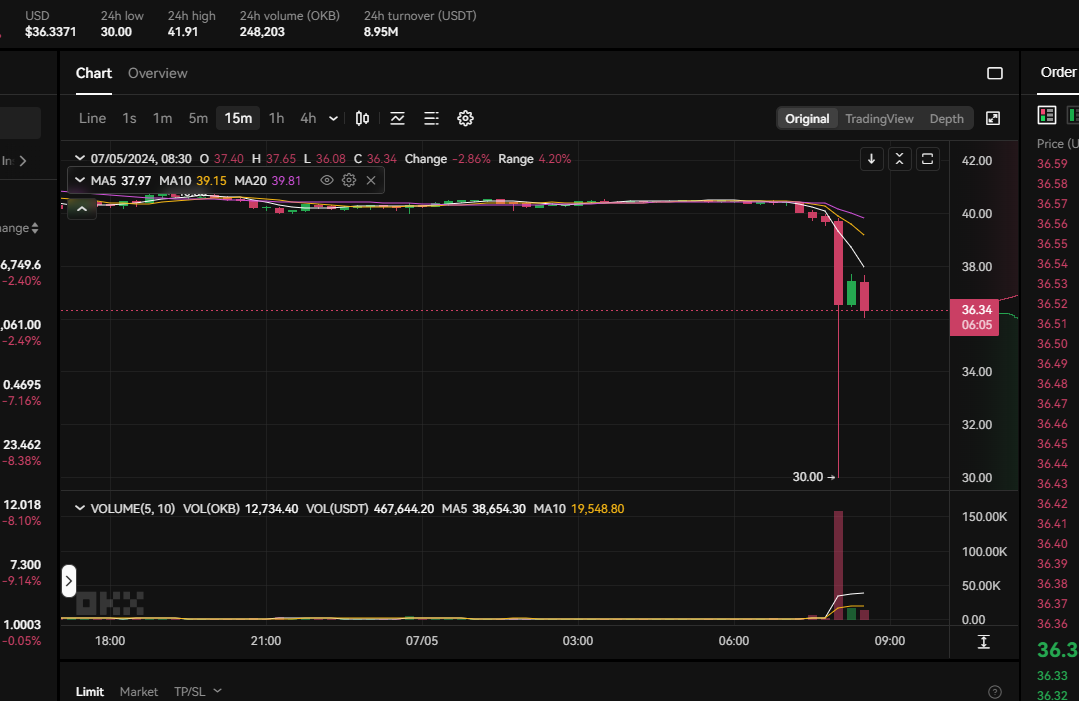Select 1m time interval
Viewport: 1079px width, 701px height.
pyautogui.click(x=162, y=118)
